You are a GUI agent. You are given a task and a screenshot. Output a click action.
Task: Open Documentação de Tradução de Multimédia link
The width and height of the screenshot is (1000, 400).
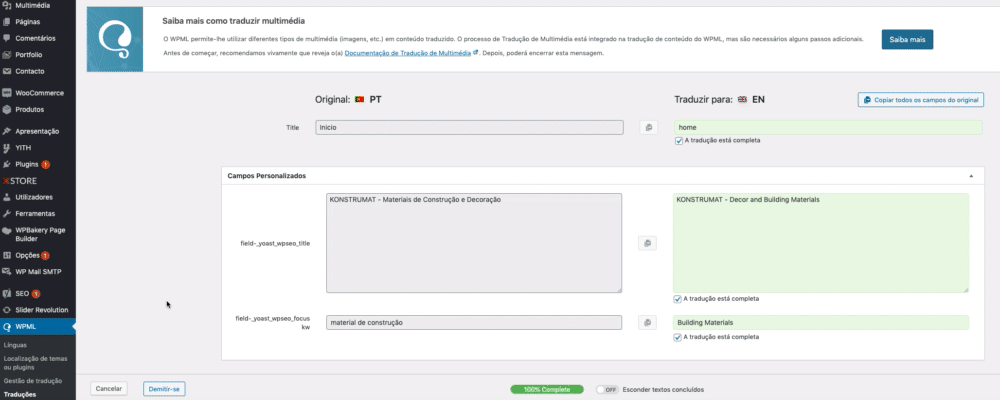(x=408, y=53)
